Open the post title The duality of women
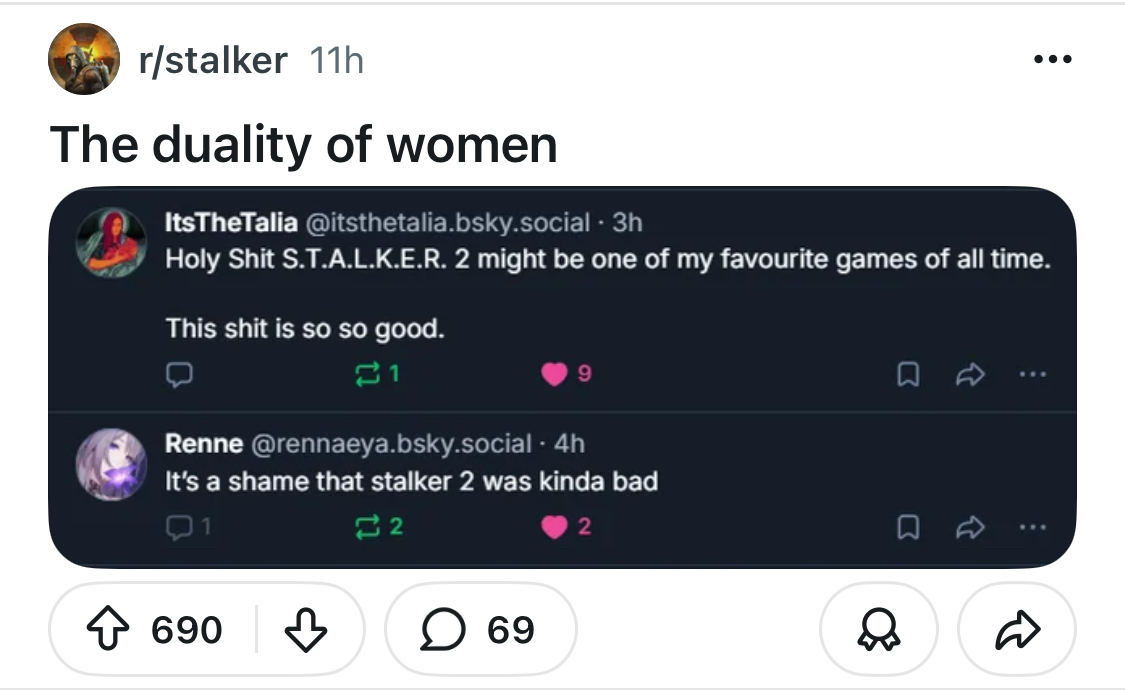This screenshot has width=1125, height=690. [304, 144]
